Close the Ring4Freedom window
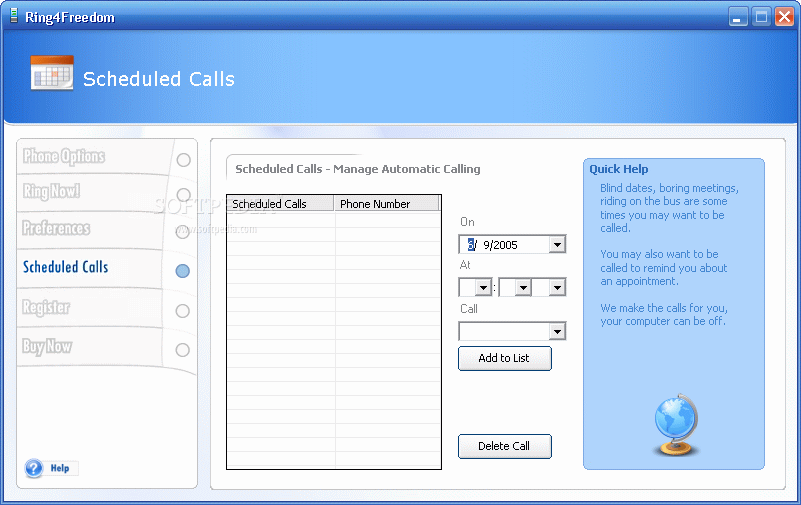Screen dimensions: 801x505 pyautogui.click(x=784, y=17)
